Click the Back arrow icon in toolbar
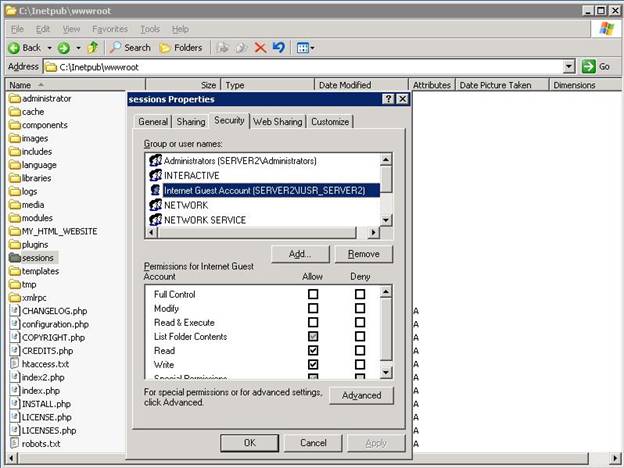The width and height of the screenshot is (624, 468). coord(14,48)
